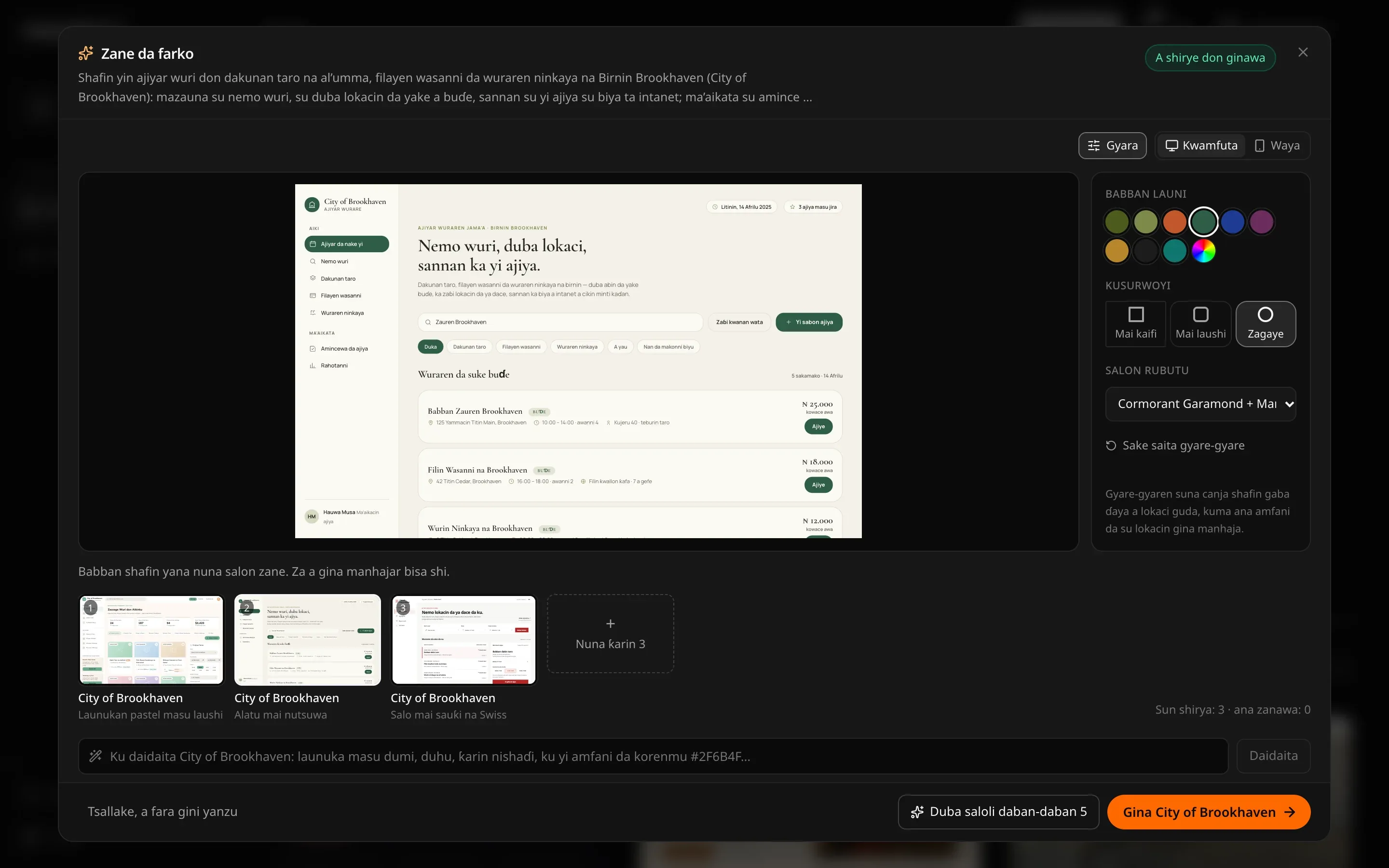Click Dakunan taro in preview sidebar
The width and height of the screenshot is (1389, 868).
347,278
